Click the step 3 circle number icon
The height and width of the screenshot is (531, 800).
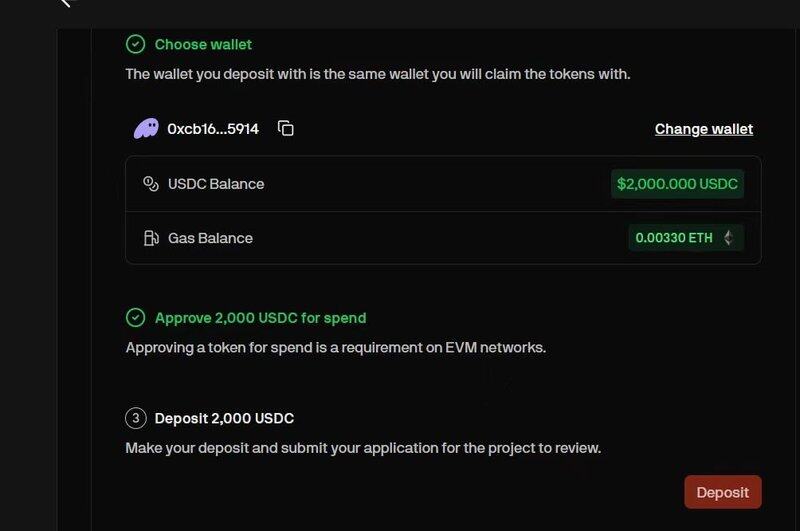(x=136, y=418)
